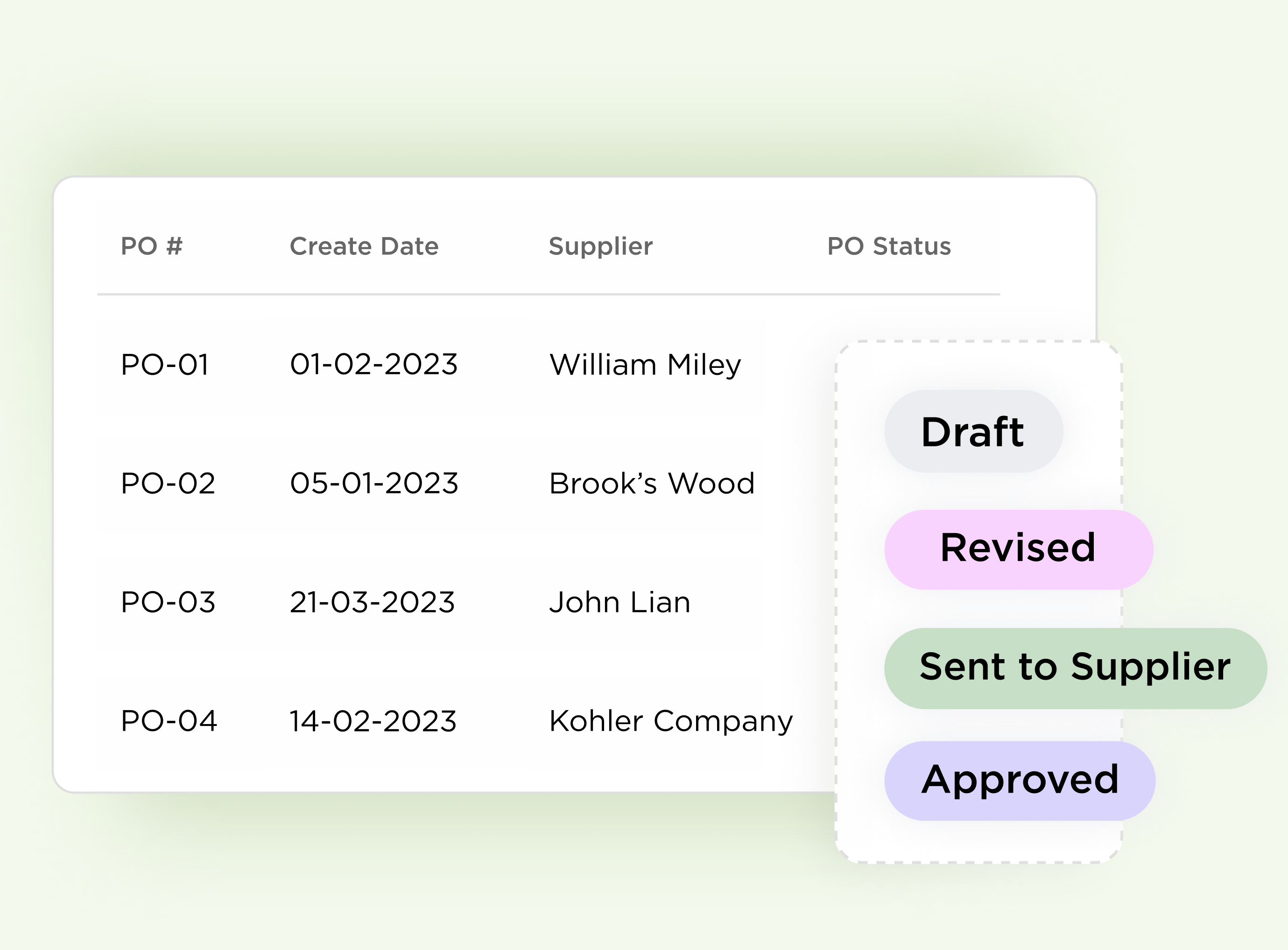
Task: Sort by the Create Date column header
Action: 364,246
